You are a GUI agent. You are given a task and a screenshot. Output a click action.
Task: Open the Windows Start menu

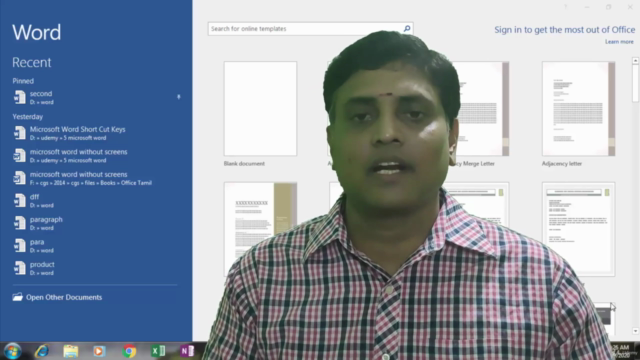click(12, 351)
